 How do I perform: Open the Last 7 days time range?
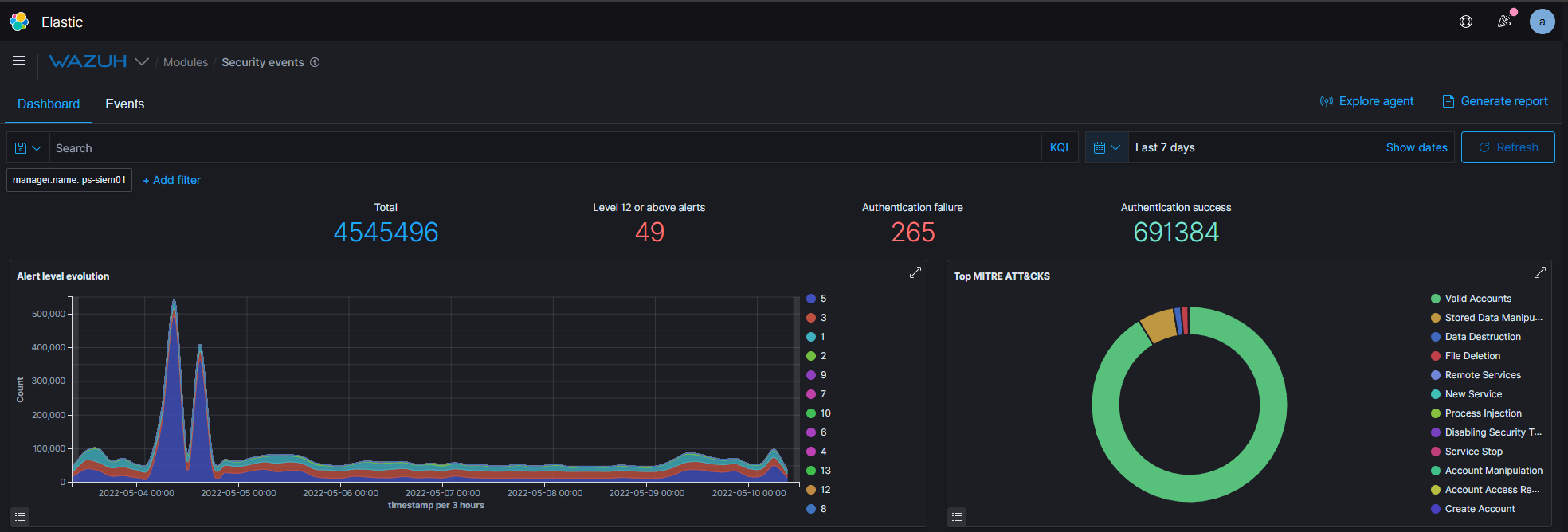(x=1165, y=147)
